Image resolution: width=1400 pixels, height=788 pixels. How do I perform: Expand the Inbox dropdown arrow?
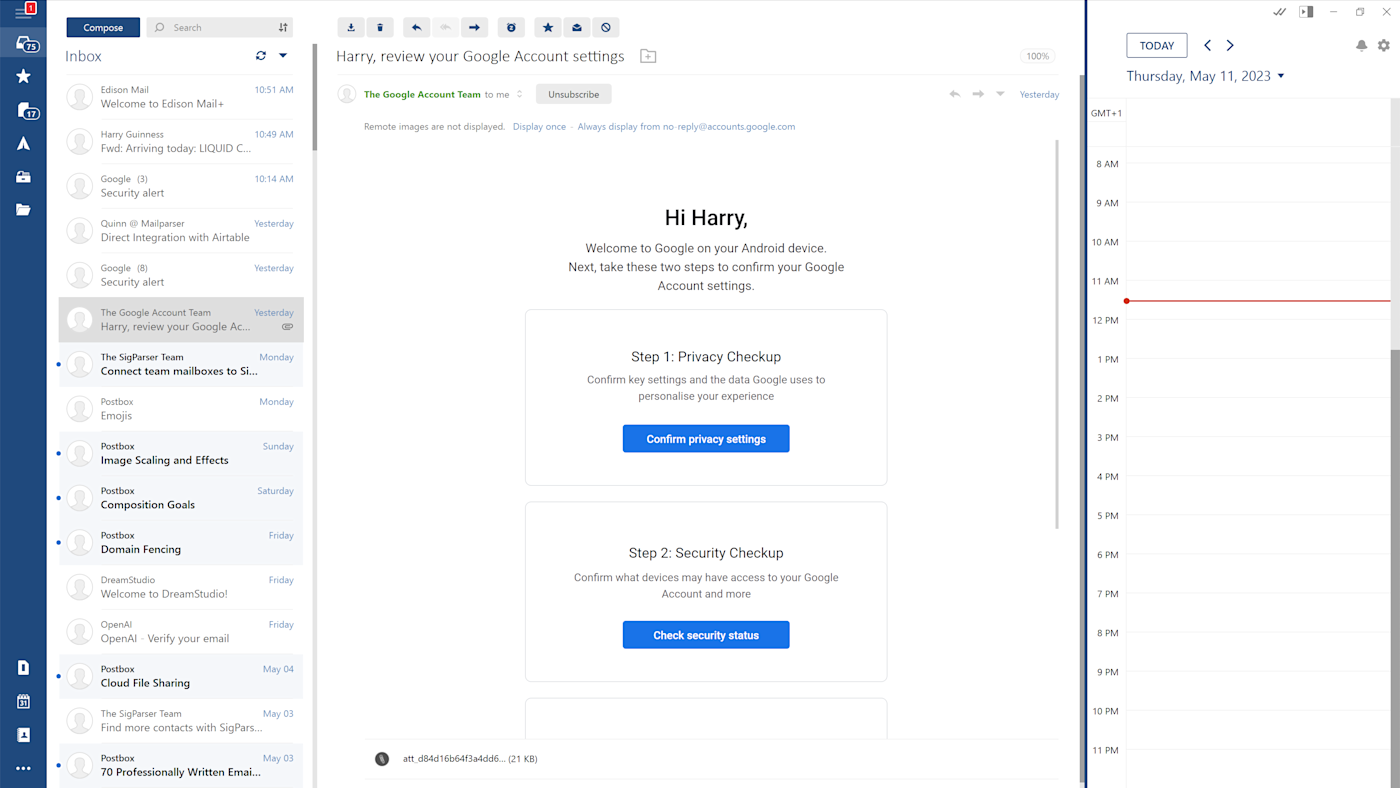283,56
